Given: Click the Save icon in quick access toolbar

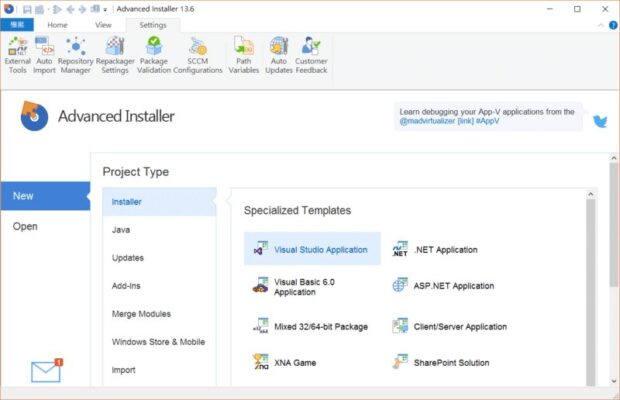Looking at the screenshot, I should 27,9.
